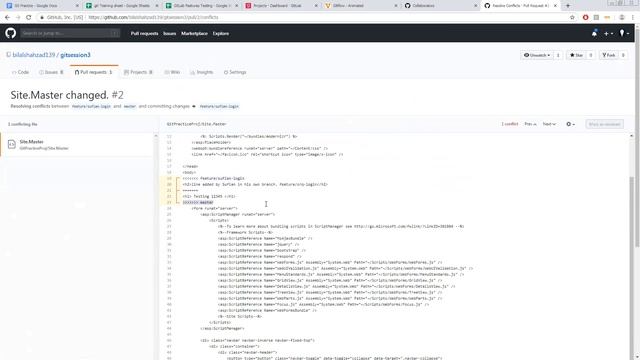Switch to the repository Issues tab
The width and height of the screenshot is (640, 360).
(x=51, y=72)
